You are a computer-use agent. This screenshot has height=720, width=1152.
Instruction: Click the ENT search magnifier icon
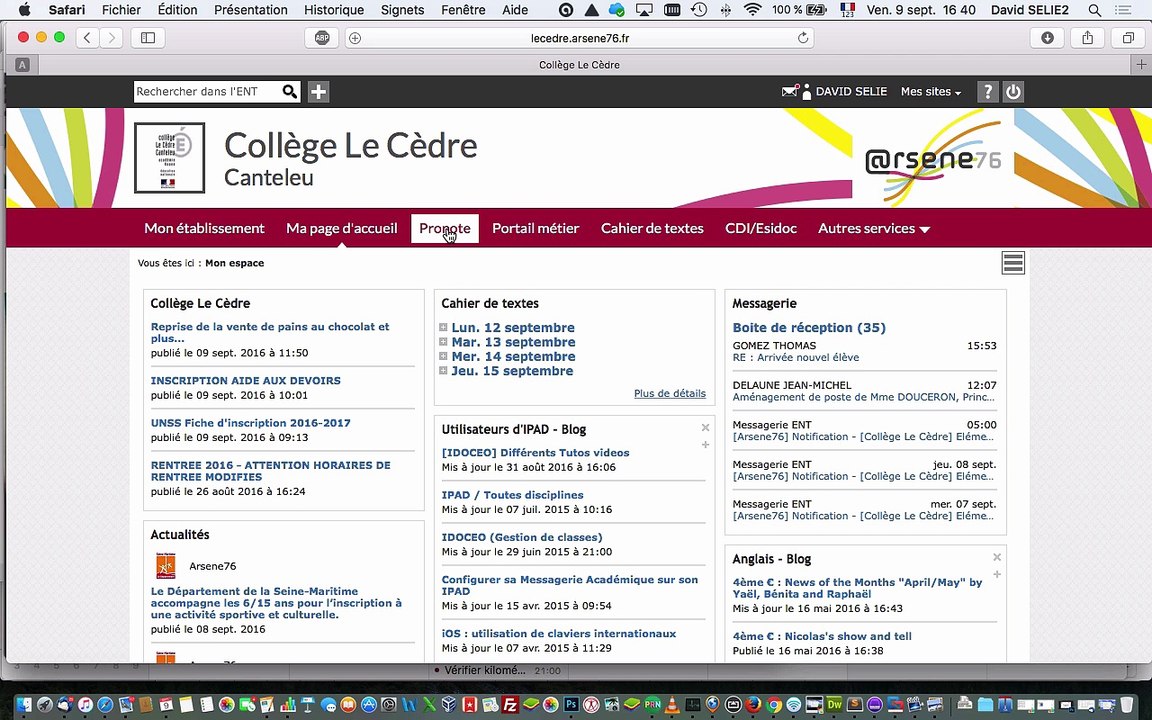289,92
